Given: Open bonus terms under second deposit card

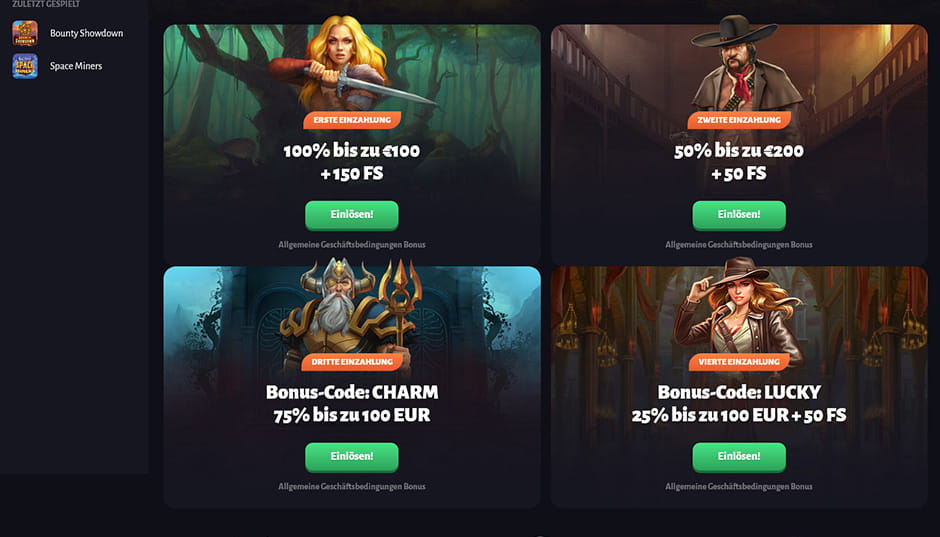Looking at the screenshot, I should pos(739,245).
